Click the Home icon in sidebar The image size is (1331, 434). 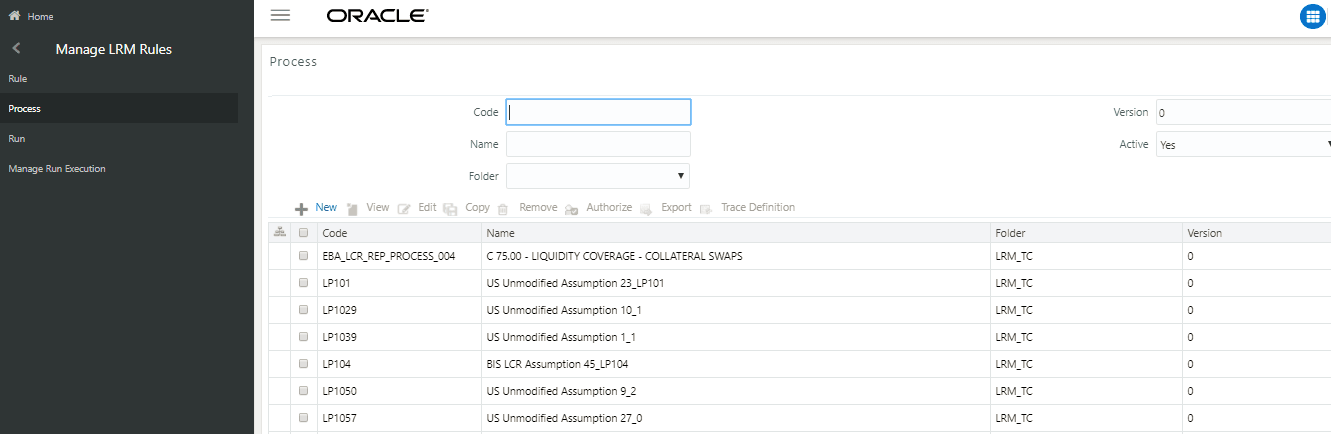coord(14,16)
